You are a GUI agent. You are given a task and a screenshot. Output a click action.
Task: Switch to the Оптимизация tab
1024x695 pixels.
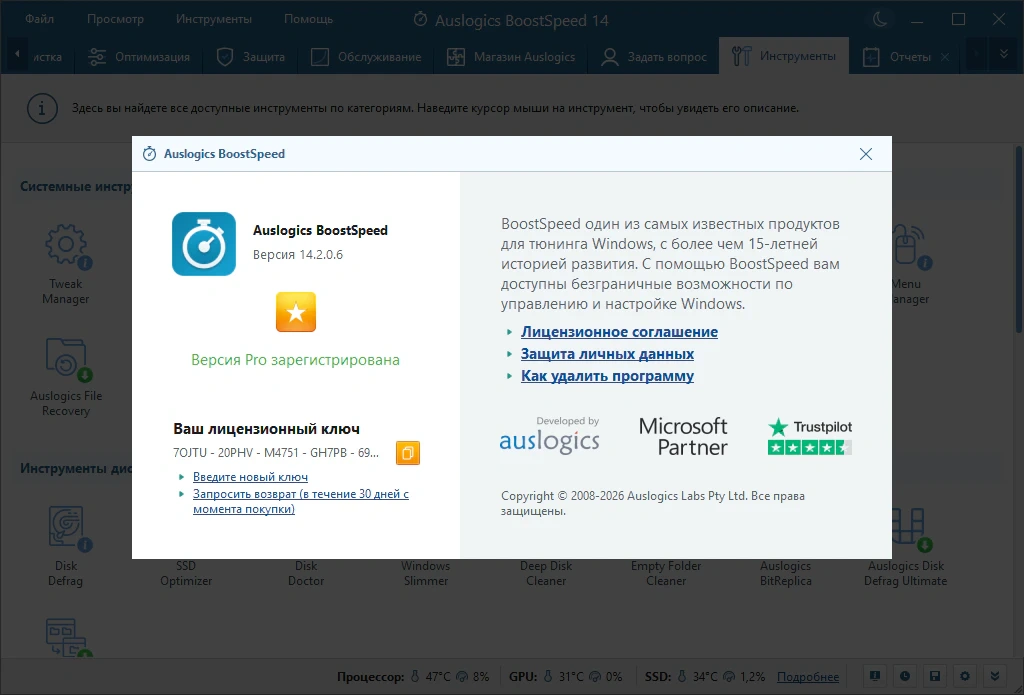point(139,57)
